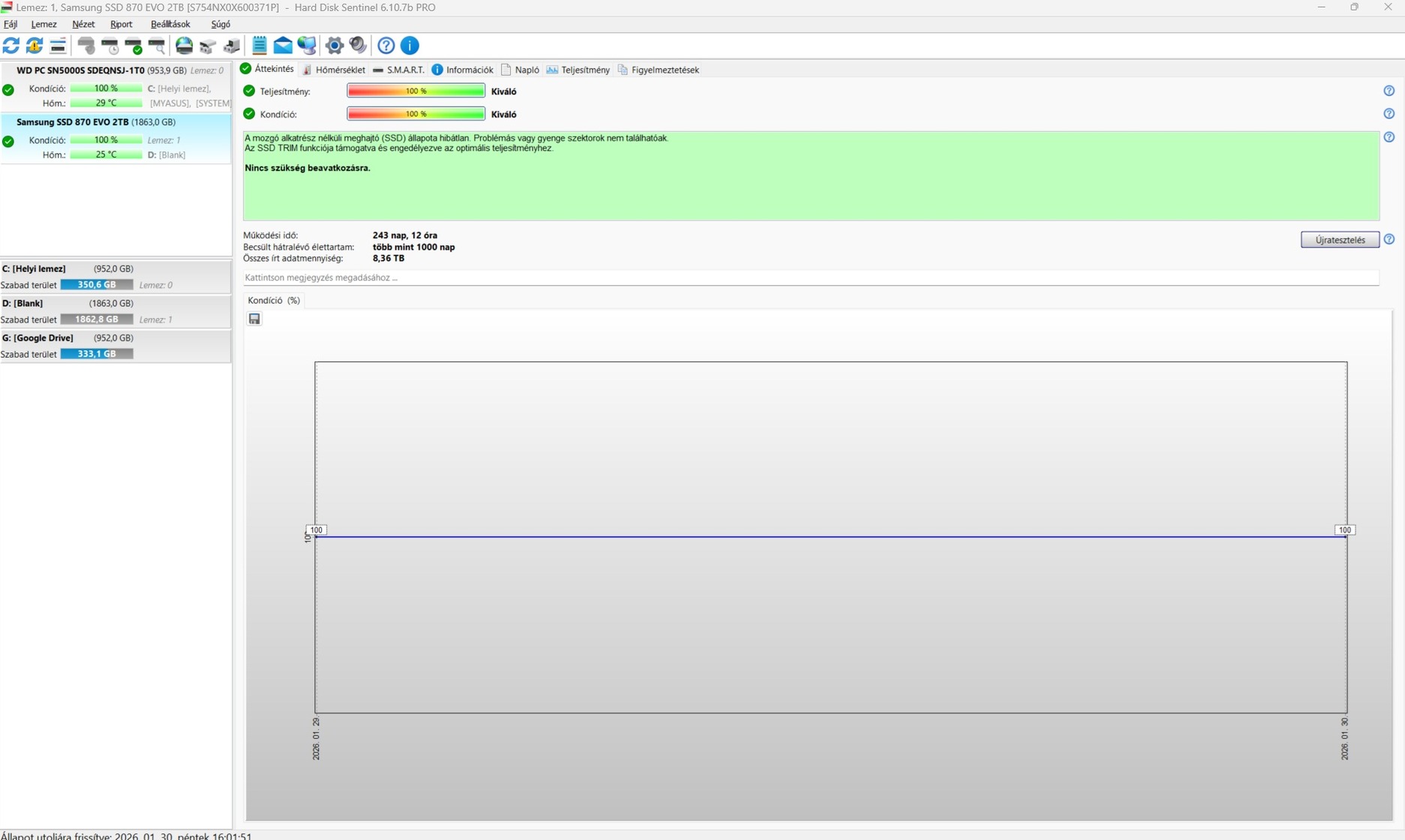Image resolution: width=1405 pixels, height=840 pixels.
Task: Switch to the Teljesítmény tab
Action: (x=578, y=70)
